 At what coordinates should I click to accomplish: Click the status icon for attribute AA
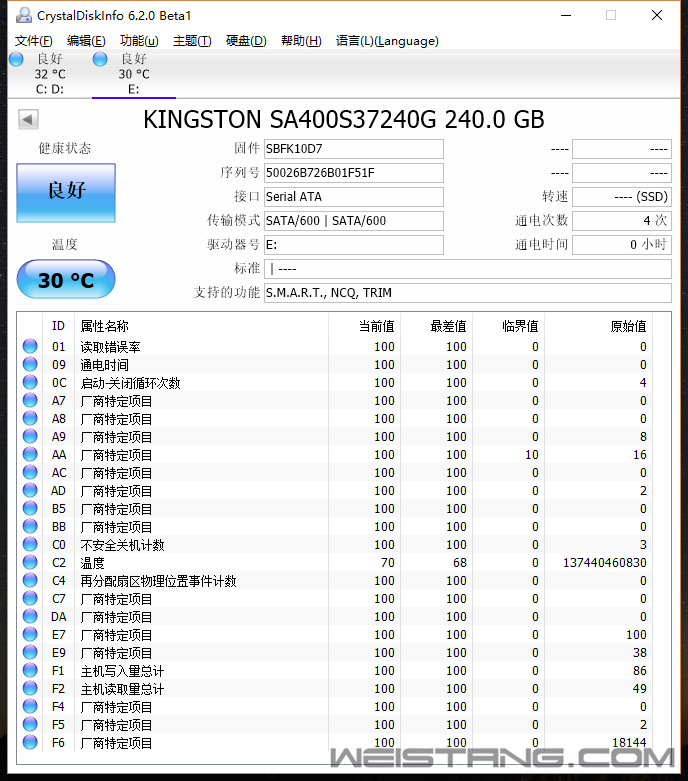pyautogui.click(x=30, y=454)
